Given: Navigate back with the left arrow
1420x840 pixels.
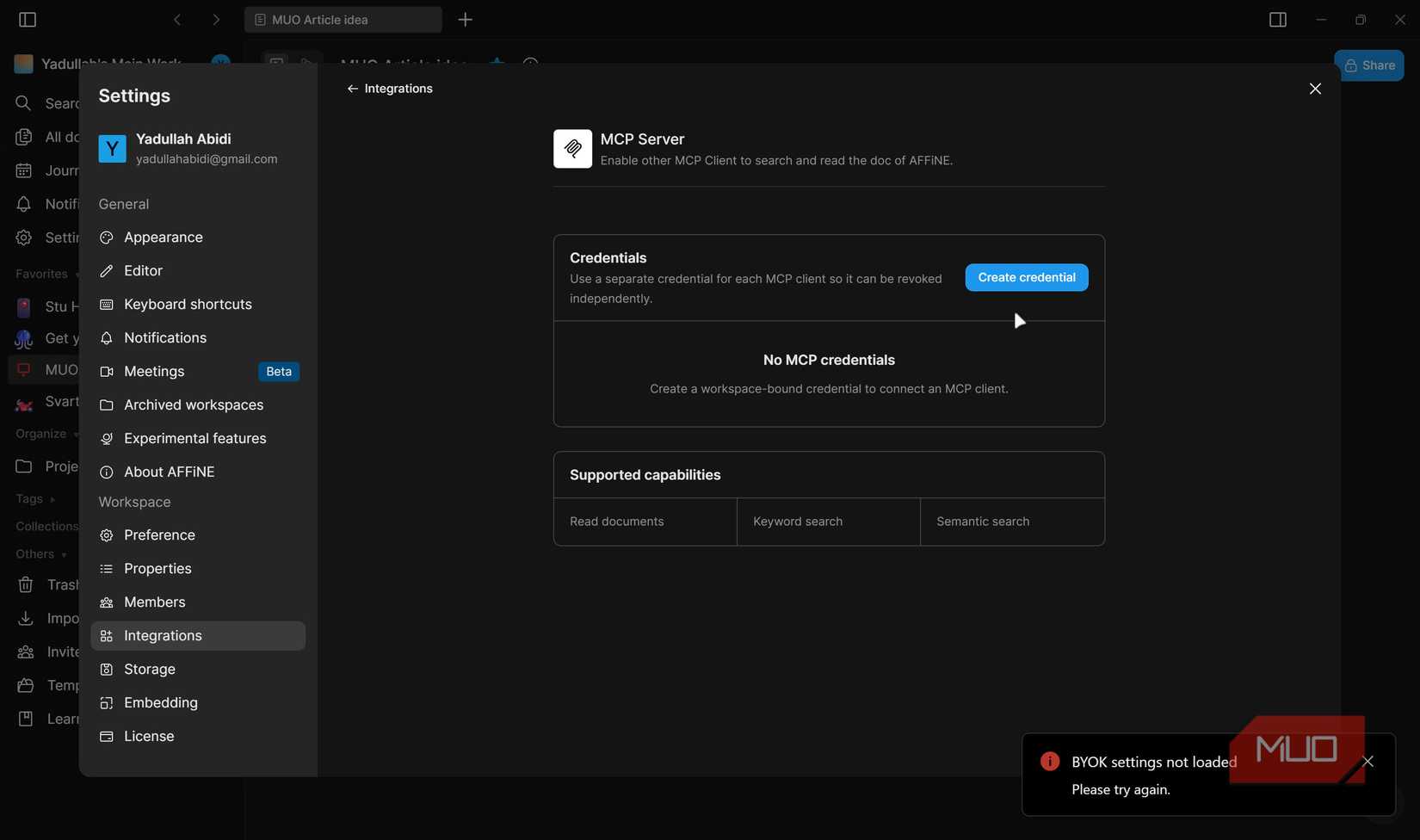Looking at the screenshot, I should 177,19.
